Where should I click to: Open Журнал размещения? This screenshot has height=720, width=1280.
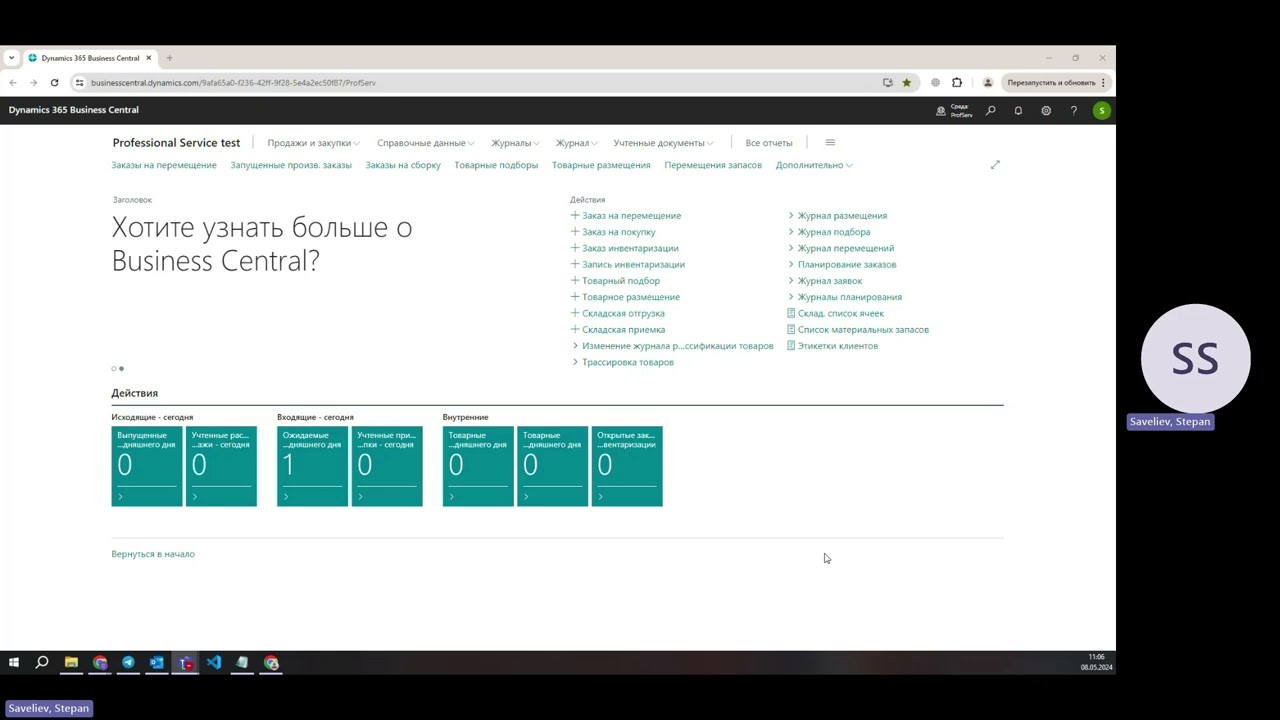(x=837, y=216)
